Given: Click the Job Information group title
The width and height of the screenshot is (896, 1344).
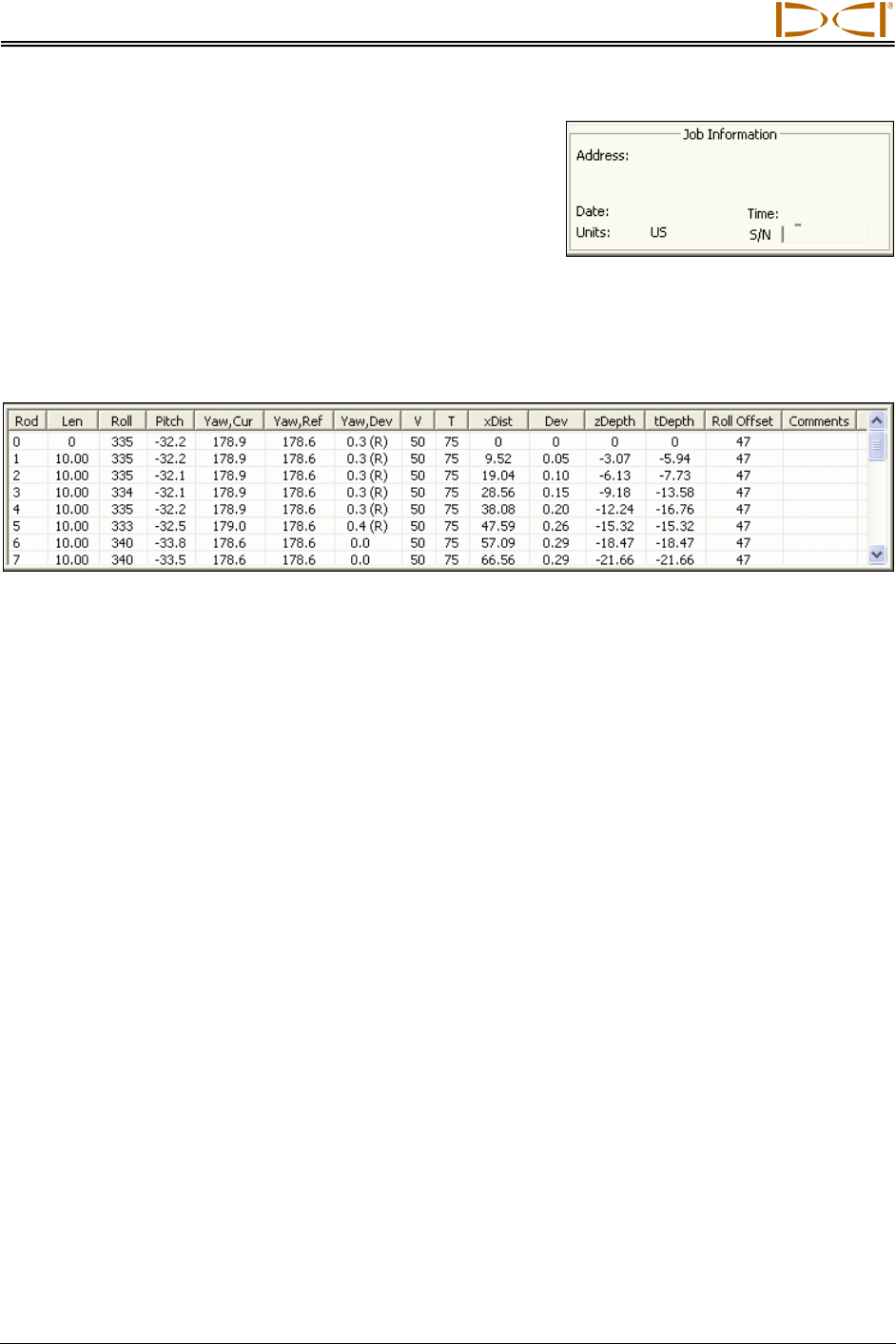Looking at the screenshot, I should (x=730, y=134).
